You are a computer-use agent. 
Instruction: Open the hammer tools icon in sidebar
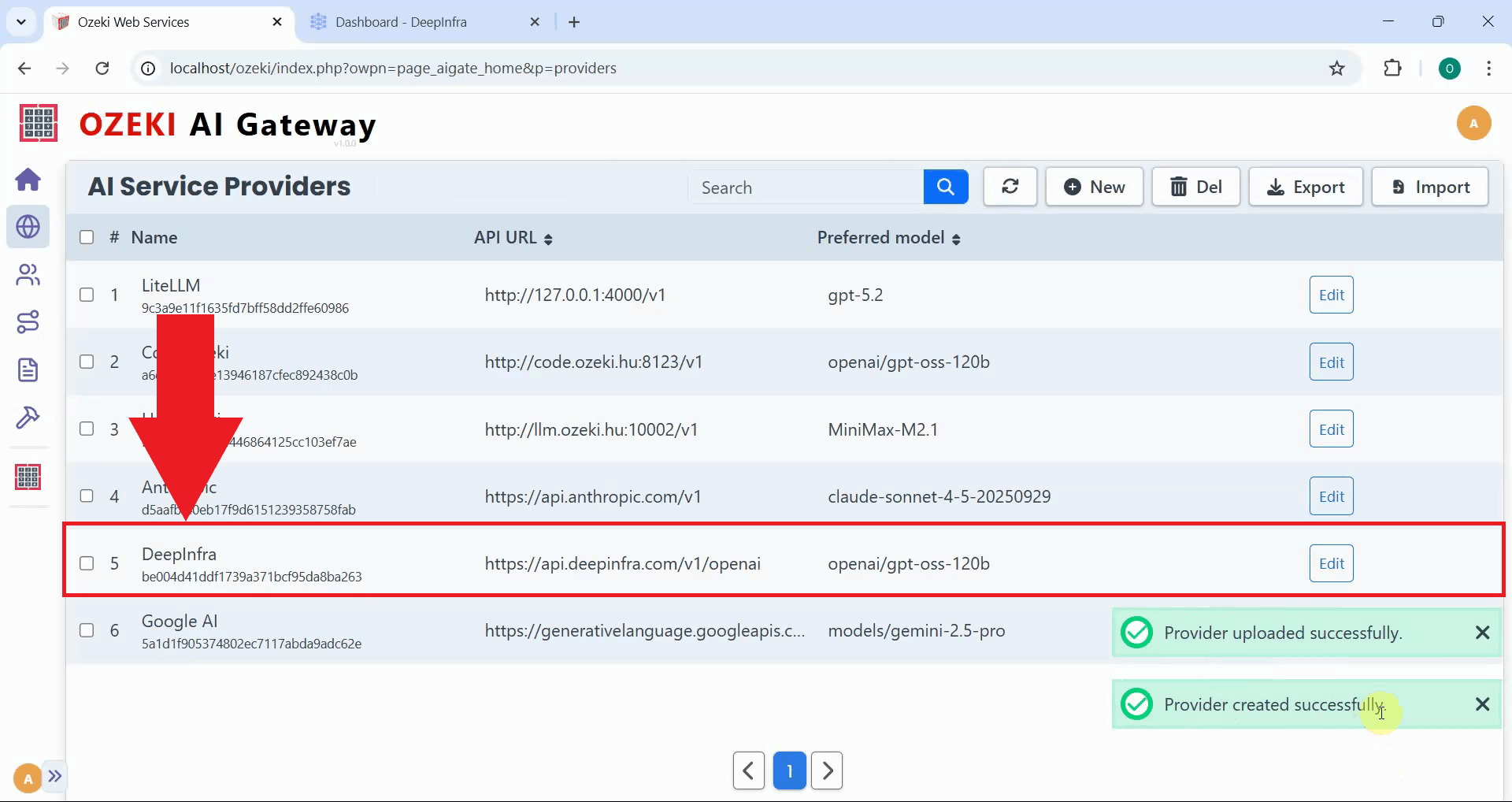(28, 417)
